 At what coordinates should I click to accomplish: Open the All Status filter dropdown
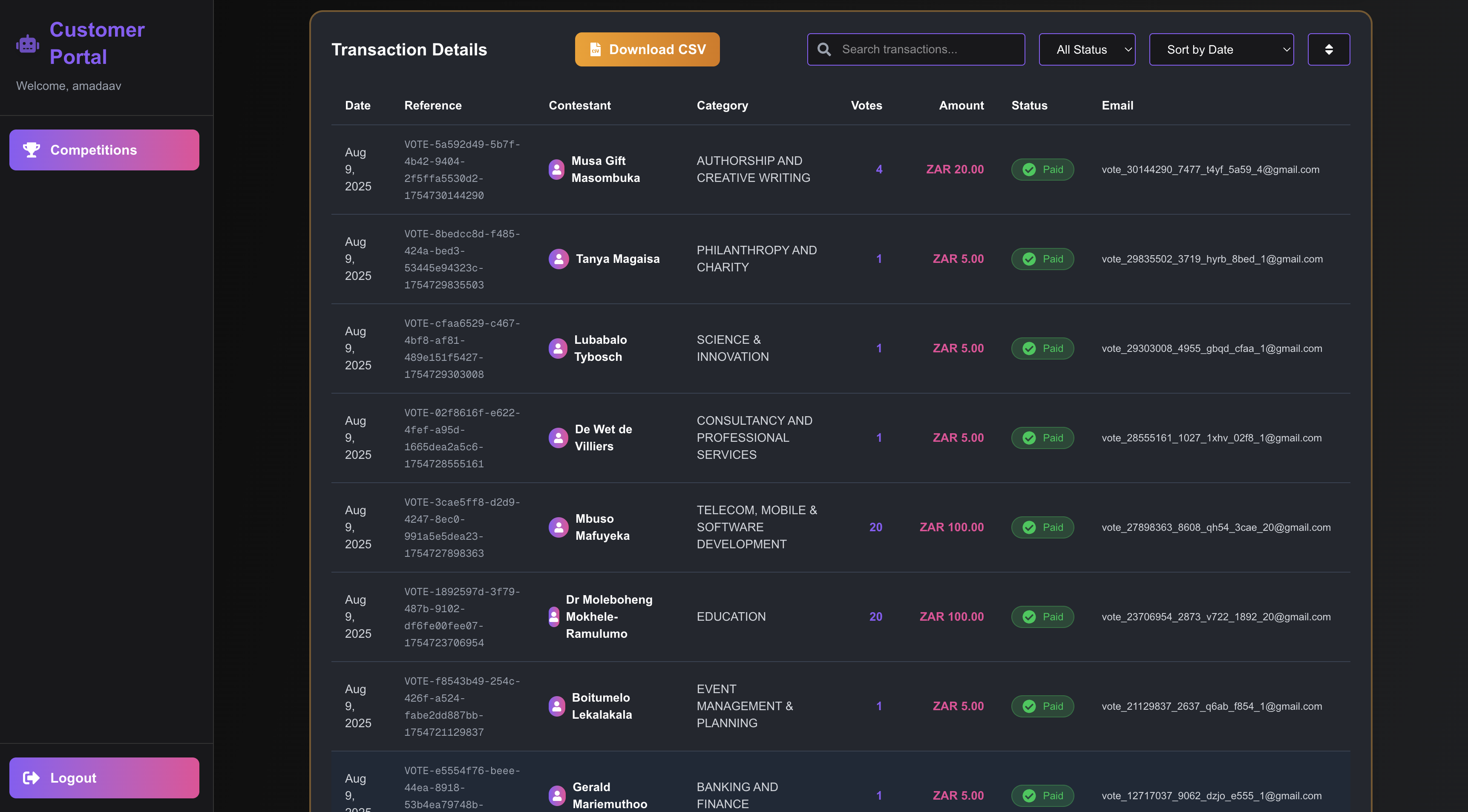1086,49
